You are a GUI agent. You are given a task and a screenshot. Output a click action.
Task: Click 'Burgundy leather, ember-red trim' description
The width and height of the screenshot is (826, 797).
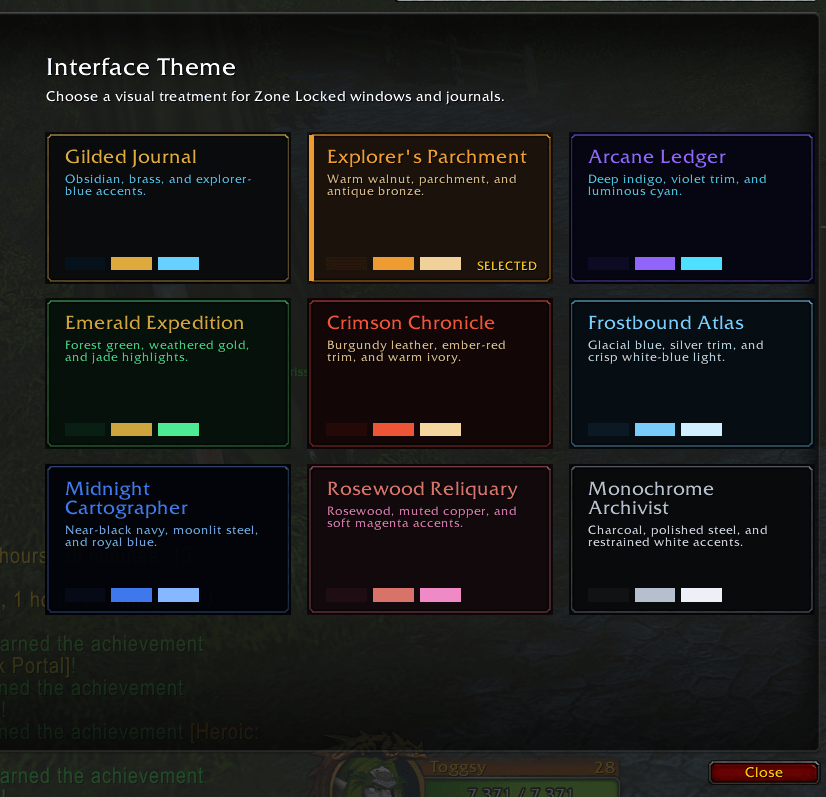pos(416,351)
